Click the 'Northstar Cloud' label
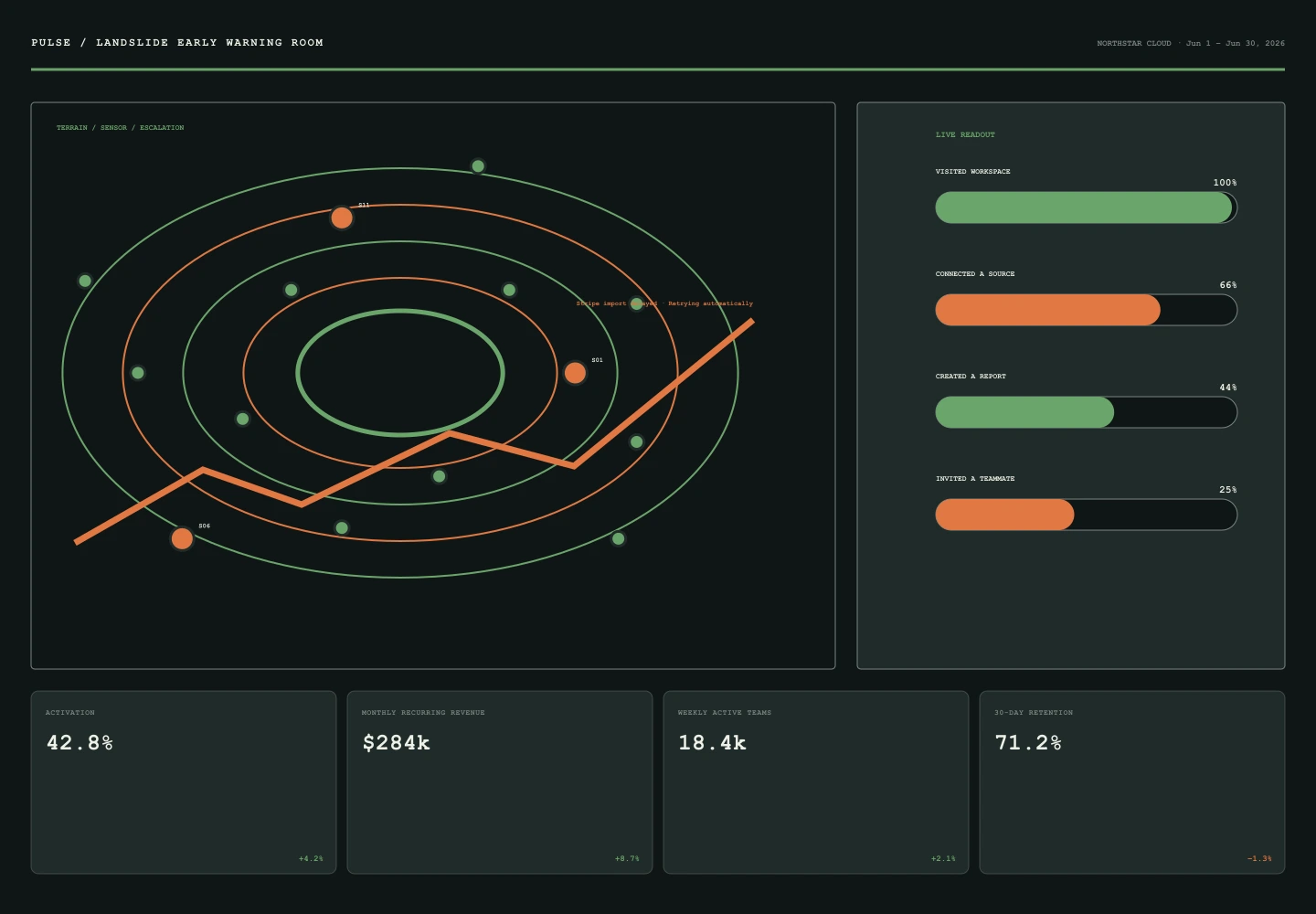 coord(1134,43)
